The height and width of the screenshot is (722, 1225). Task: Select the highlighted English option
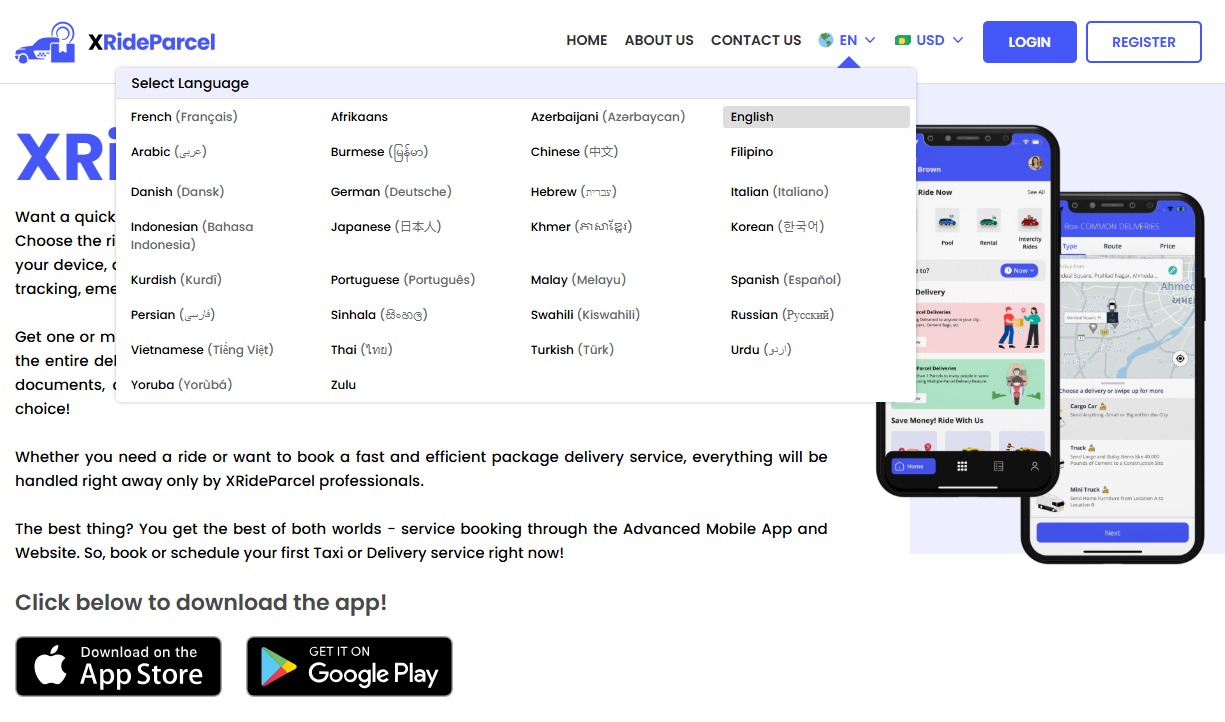[816, 117]
